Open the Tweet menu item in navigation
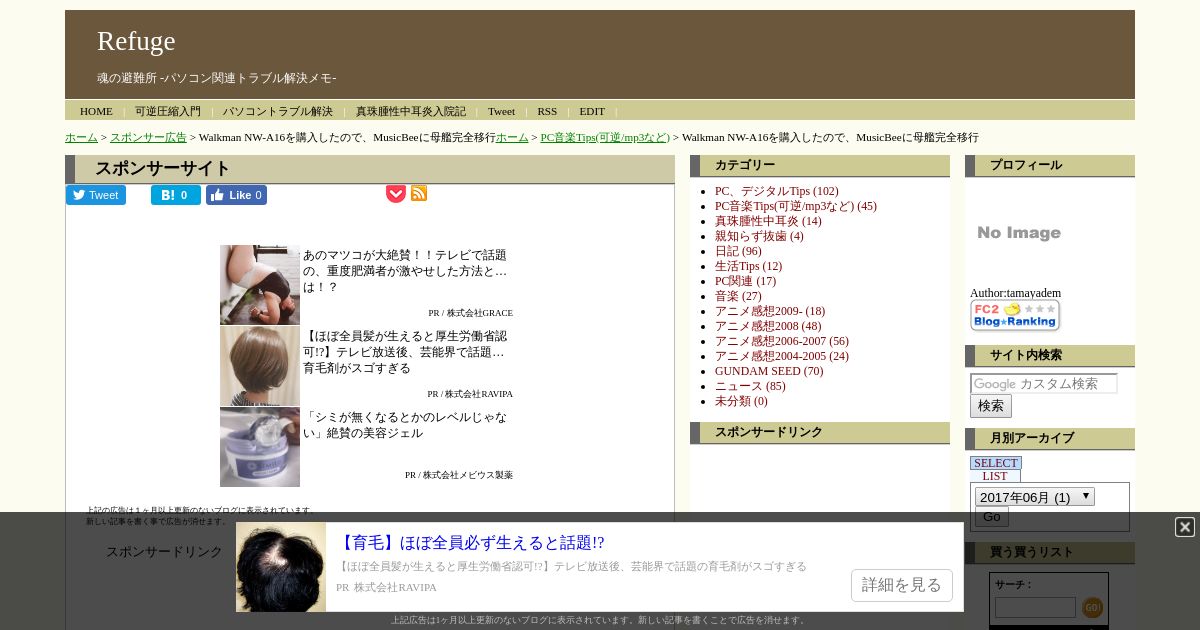Image resolution: width=1200 pixels, height=630 pixels. tap(501, 111)
